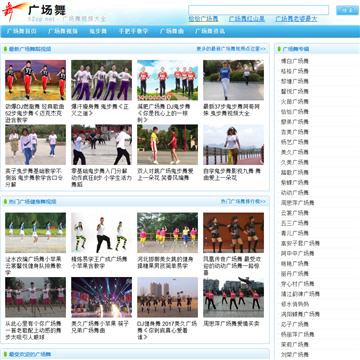
Task: Open 紫蝶广场舞 sidebar entry
Action: click(x=295, y=182)
